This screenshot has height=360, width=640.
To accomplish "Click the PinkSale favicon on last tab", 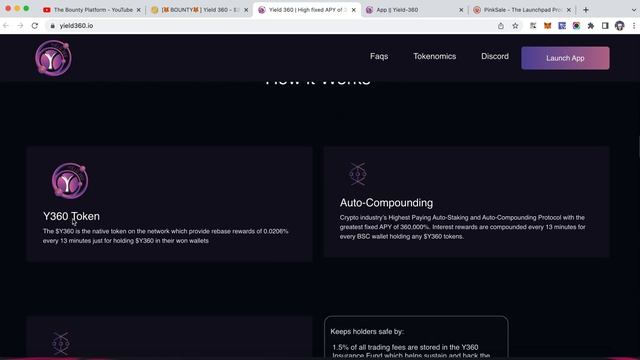I will pos(477,10).
